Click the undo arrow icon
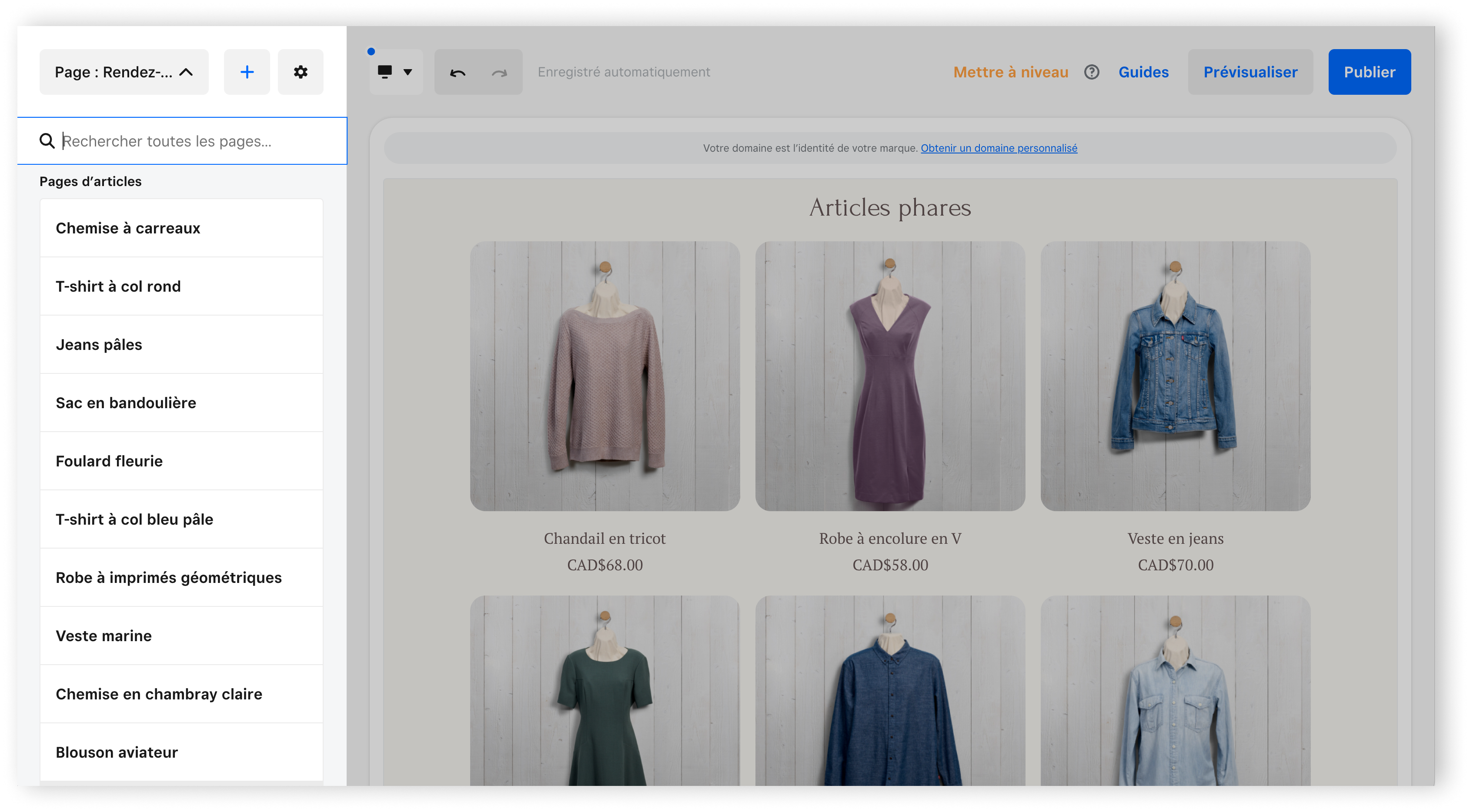 [x=458, y=73]
